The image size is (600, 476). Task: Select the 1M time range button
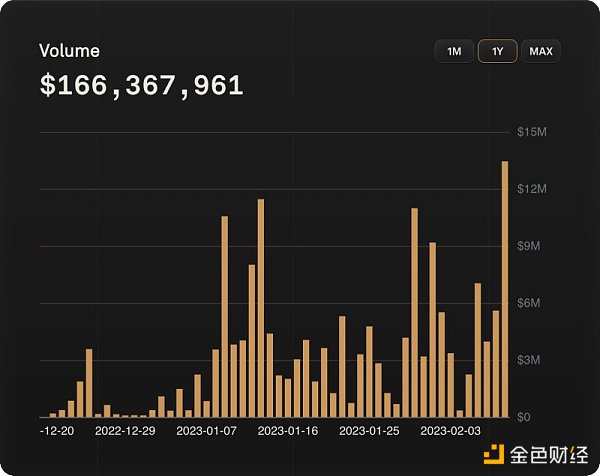(454, 51)
